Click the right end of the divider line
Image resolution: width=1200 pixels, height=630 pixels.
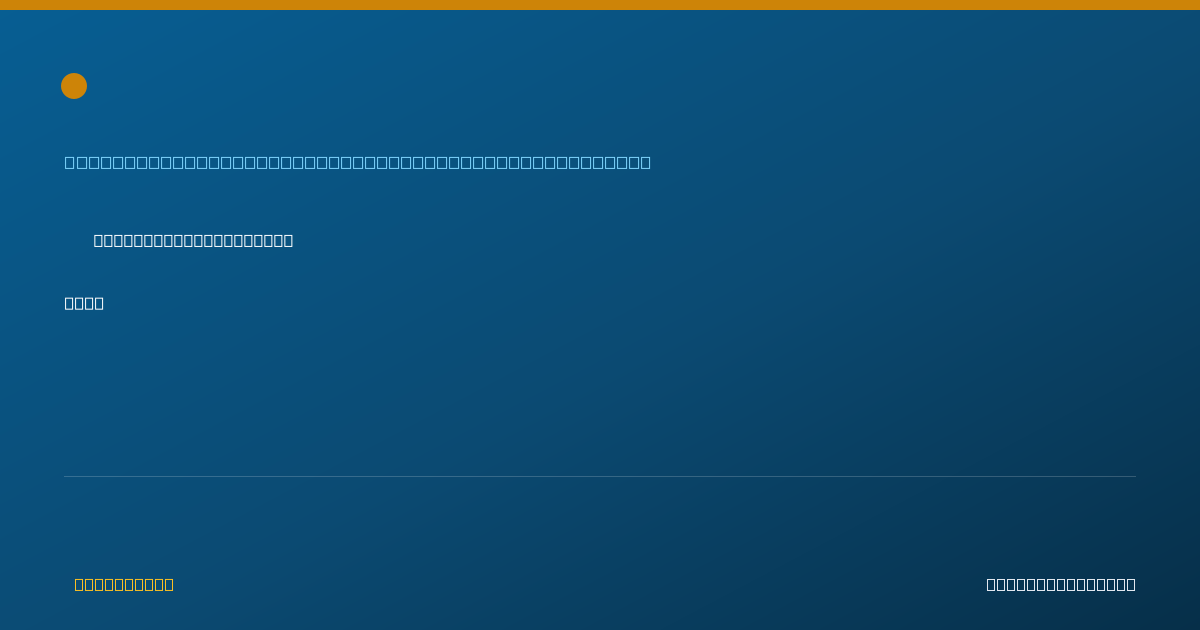click(1134, 476)
